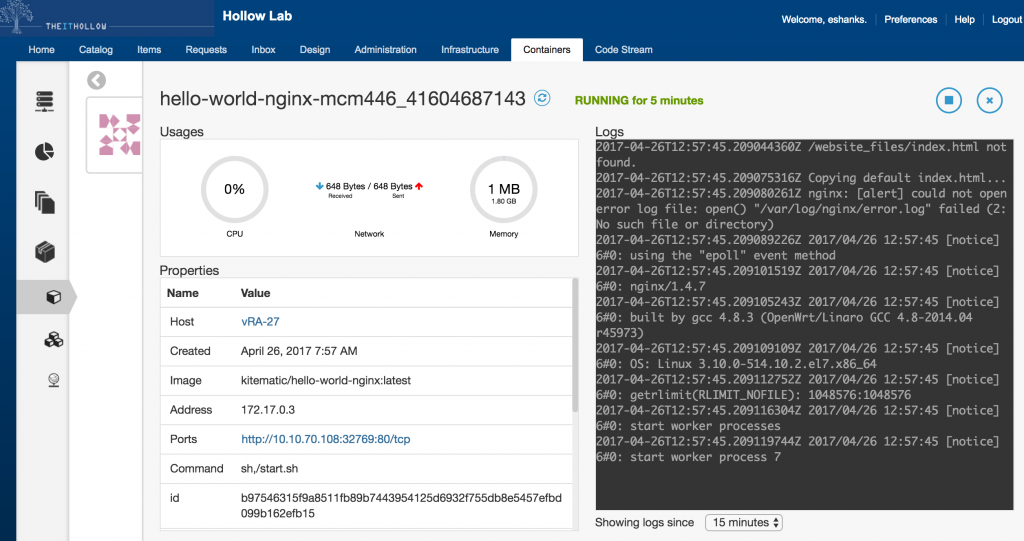Open the multiple cubes icon in sidebar
This screenshot has width=1024, height=541.
tap(53, 340)
